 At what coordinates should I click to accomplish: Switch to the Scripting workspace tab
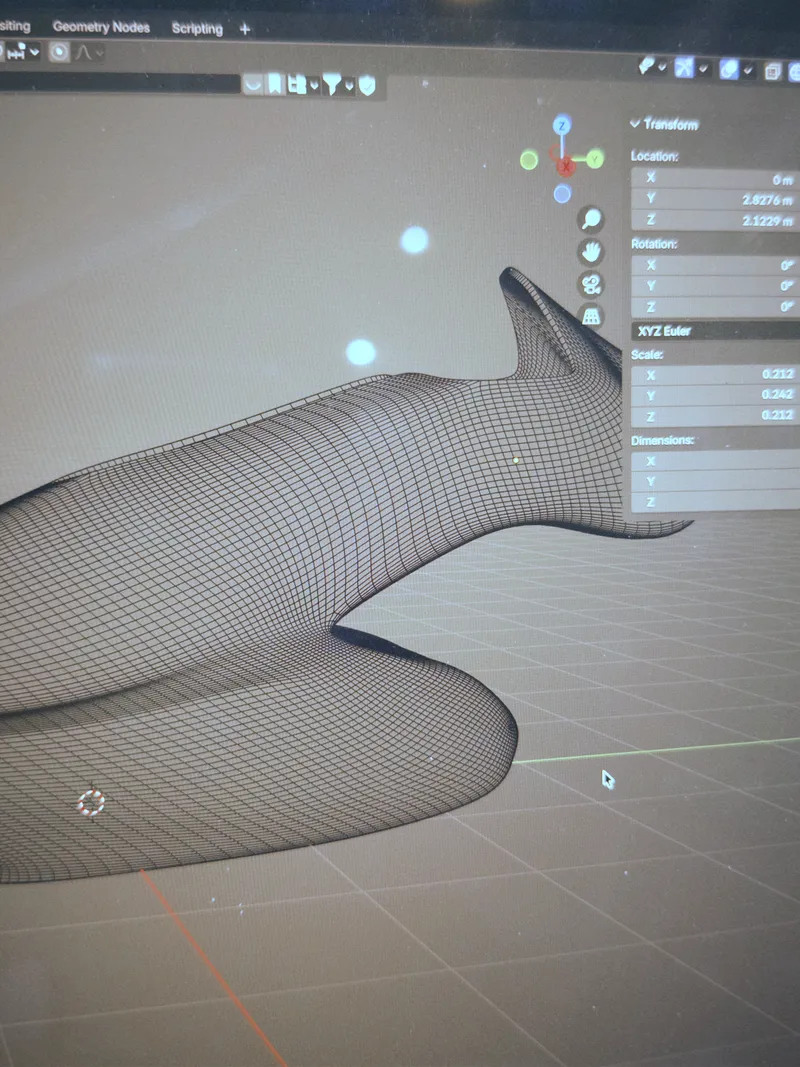coord(197,29)
